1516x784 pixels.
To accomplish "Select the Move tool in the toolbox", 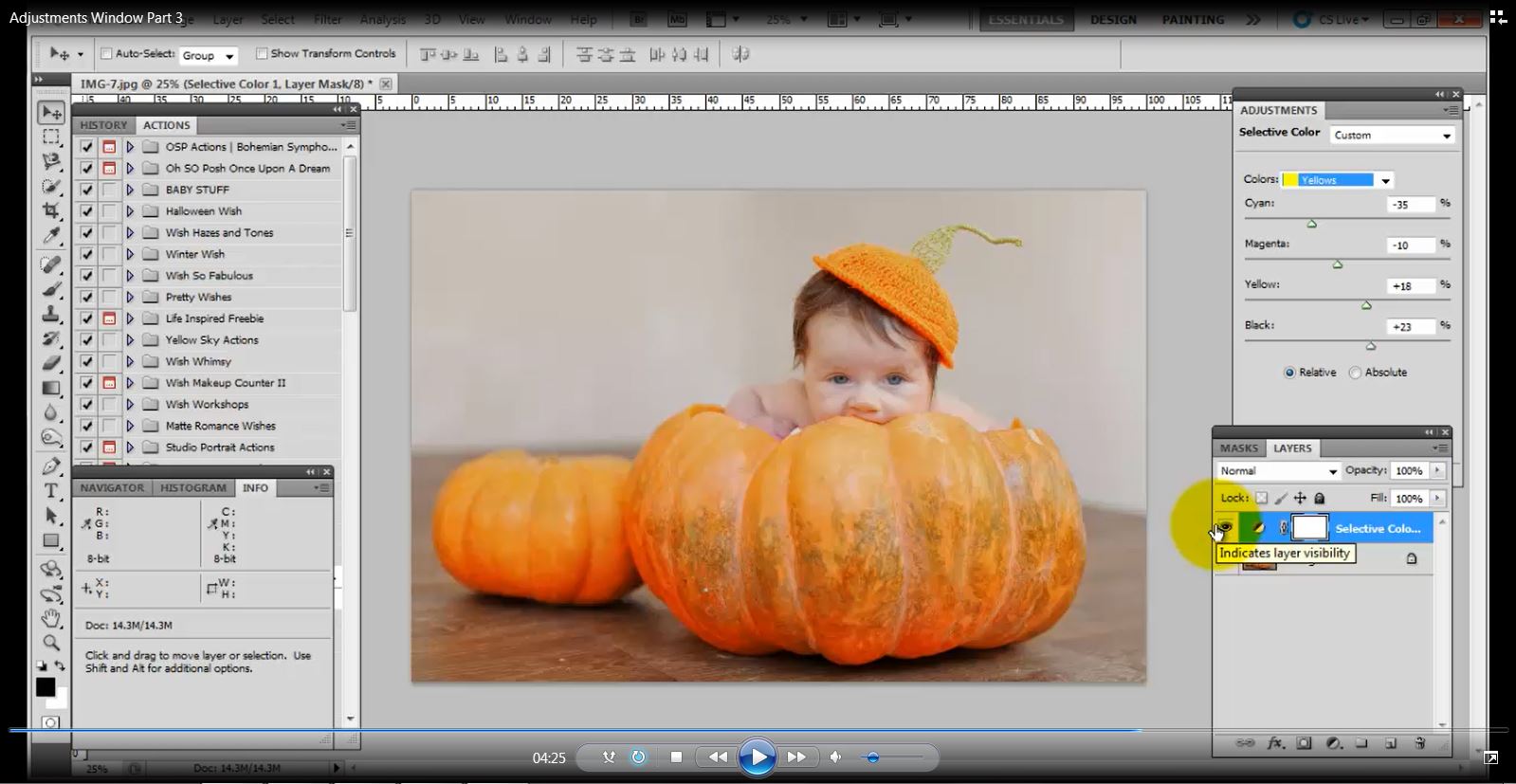I will coord(51,113).
